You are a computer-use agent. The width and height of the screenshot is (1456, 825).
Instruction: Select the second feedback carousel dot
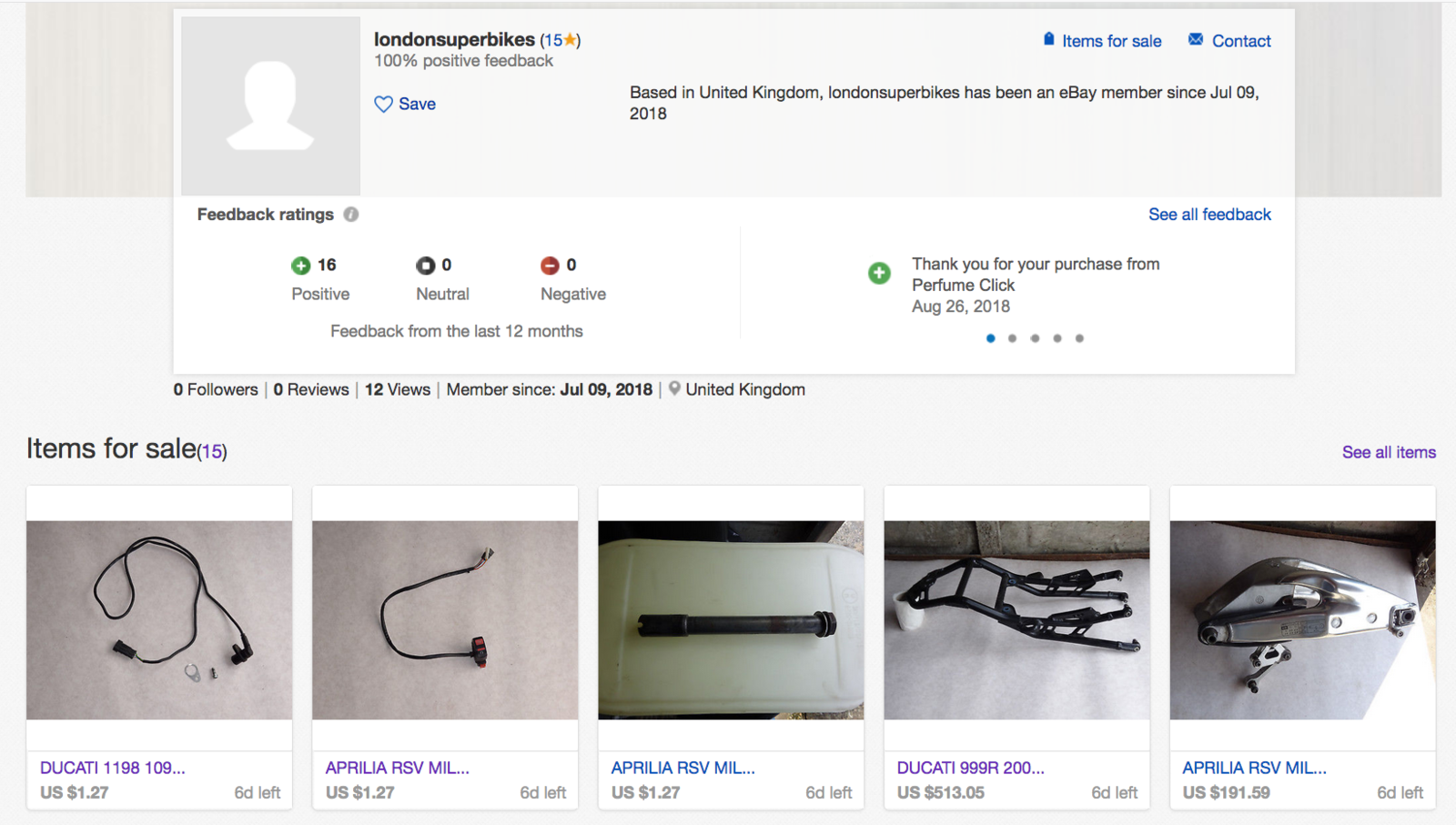pyautogui.click(x=1012, y=338)
